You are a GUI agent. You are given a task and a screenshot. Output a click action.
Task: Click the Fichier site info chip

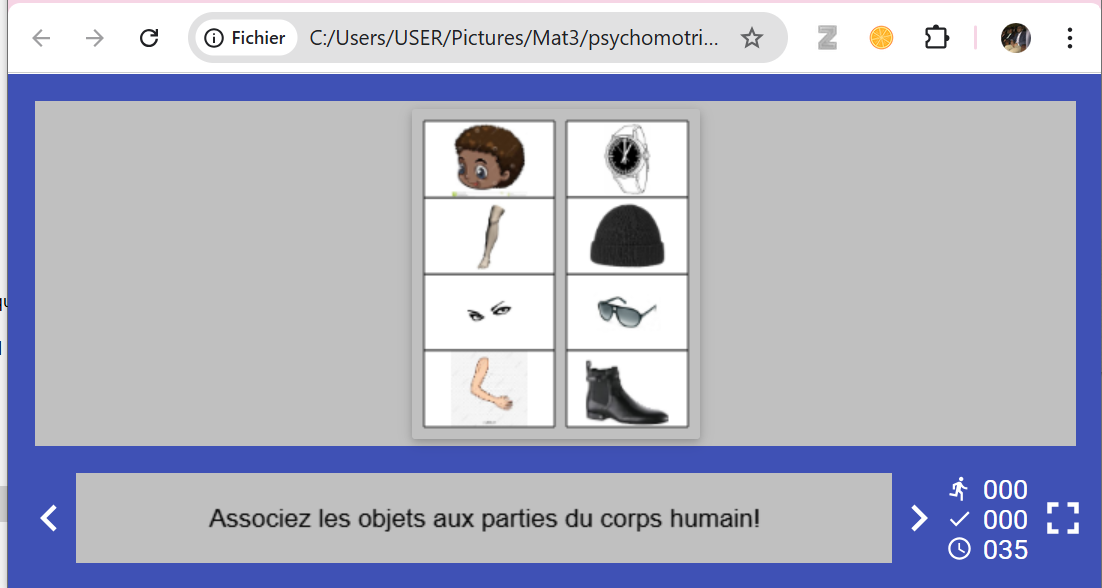[x=245, y=38]
